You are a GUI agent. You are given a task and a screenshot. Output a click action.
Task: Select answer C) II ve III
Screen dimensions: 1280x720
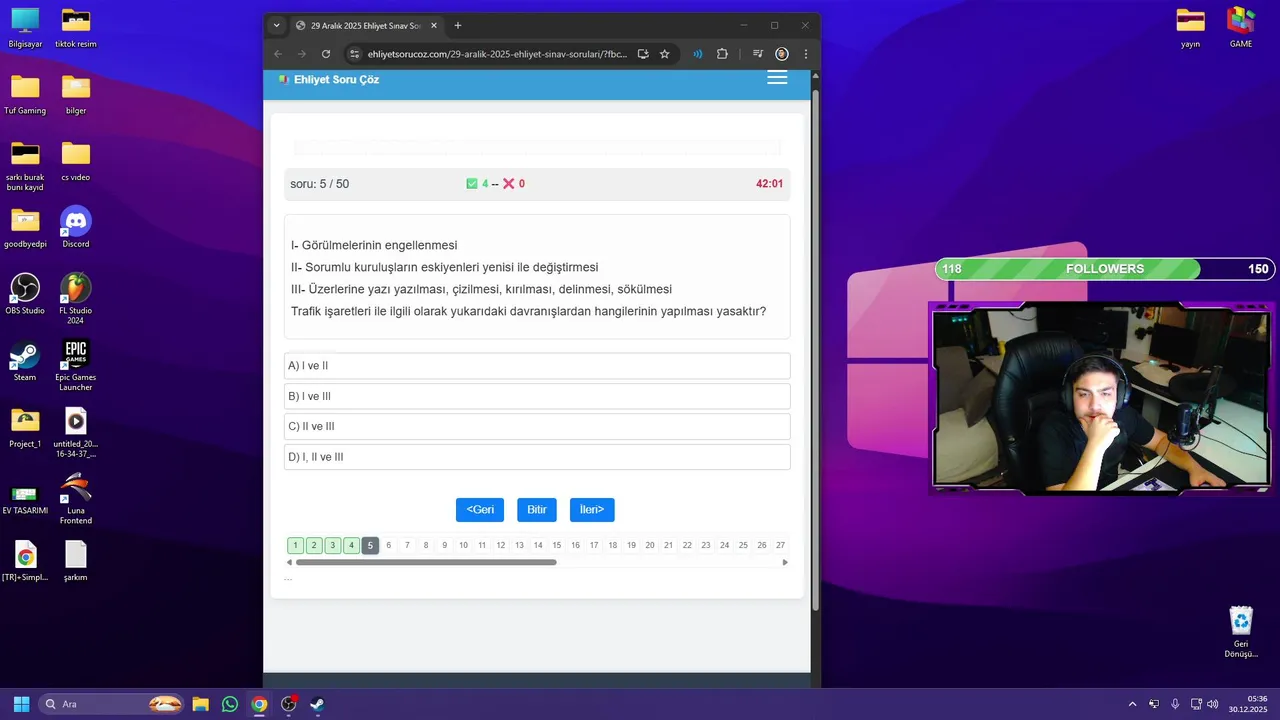tap(537, 426)
